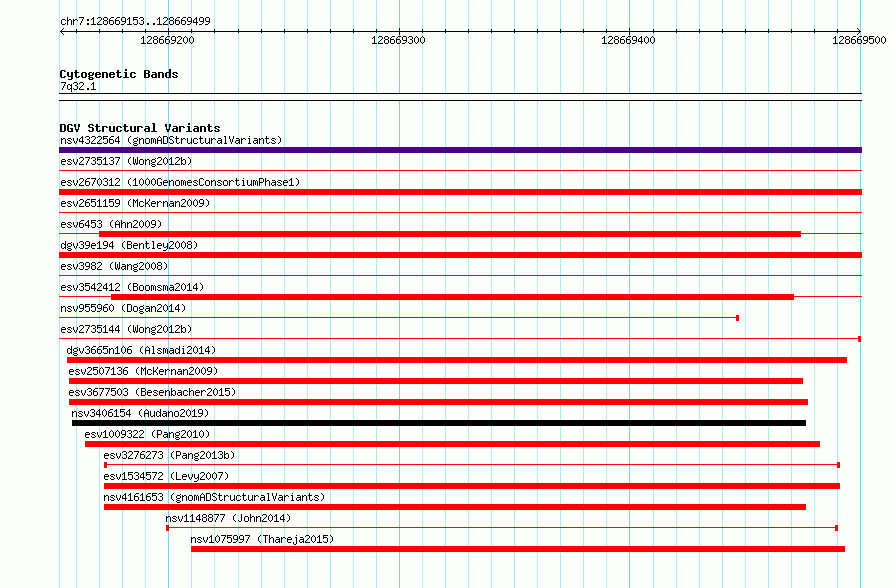
Task: Open dgv3665n106 (Alsmadi2014) variant
Action: coord(141,350)
